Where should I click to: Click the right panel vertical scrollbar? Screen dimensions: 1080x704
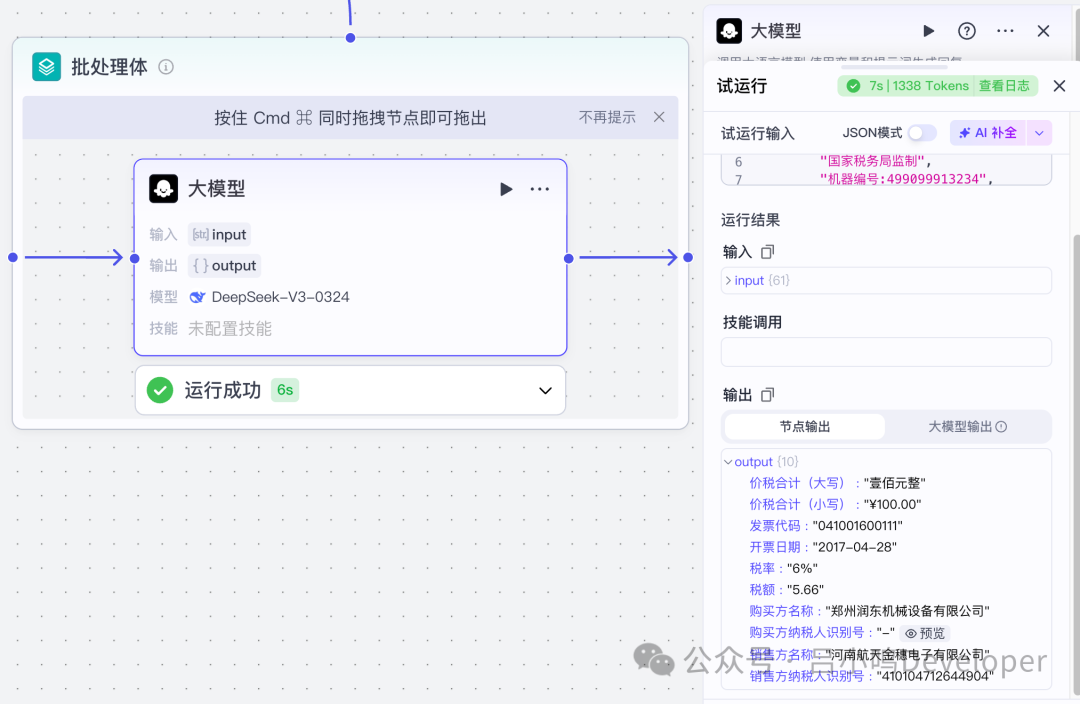[1076, 465]
